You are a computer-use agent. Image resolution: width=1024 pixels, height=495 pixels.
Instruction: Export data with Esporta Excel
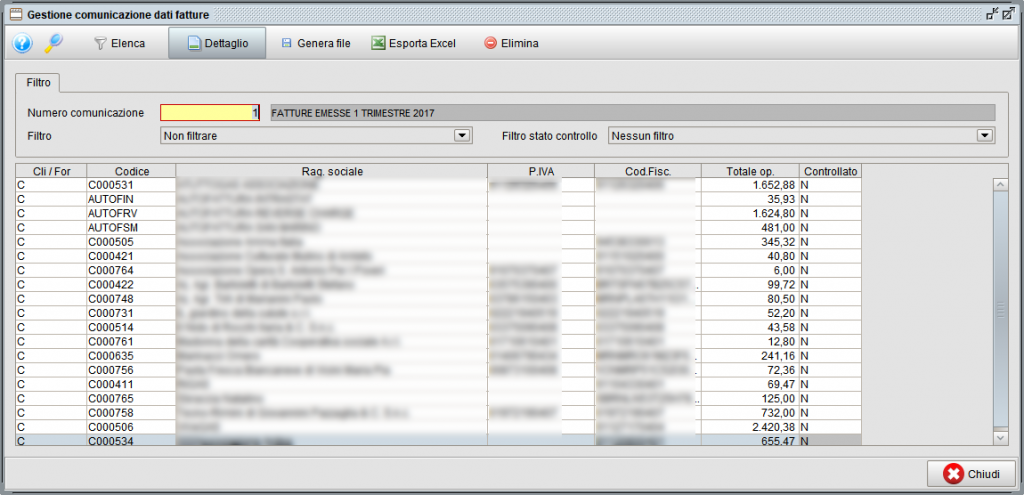[x=413, y=44]
